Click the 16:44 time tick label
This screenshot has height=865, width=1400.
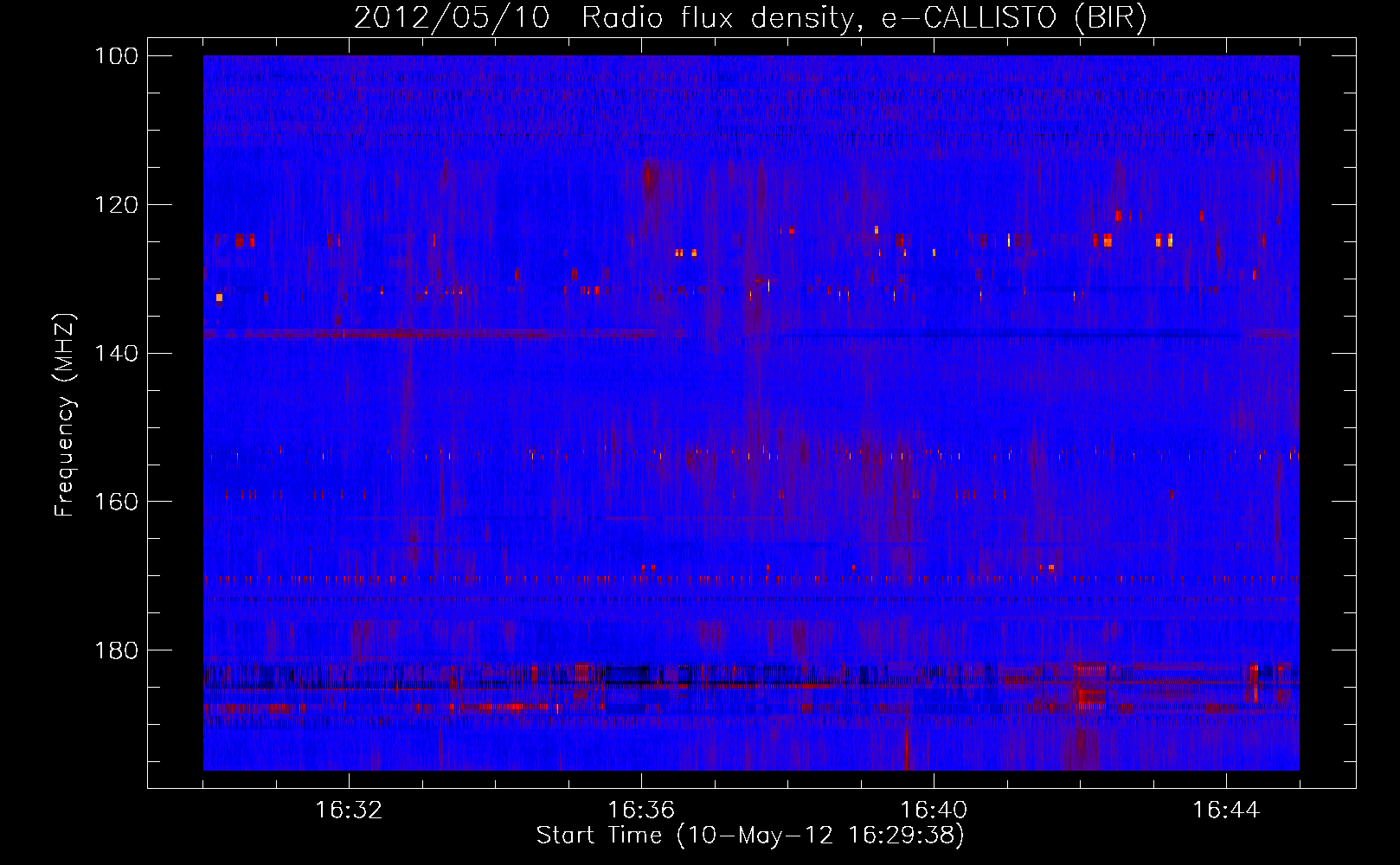click(1226, 811)
